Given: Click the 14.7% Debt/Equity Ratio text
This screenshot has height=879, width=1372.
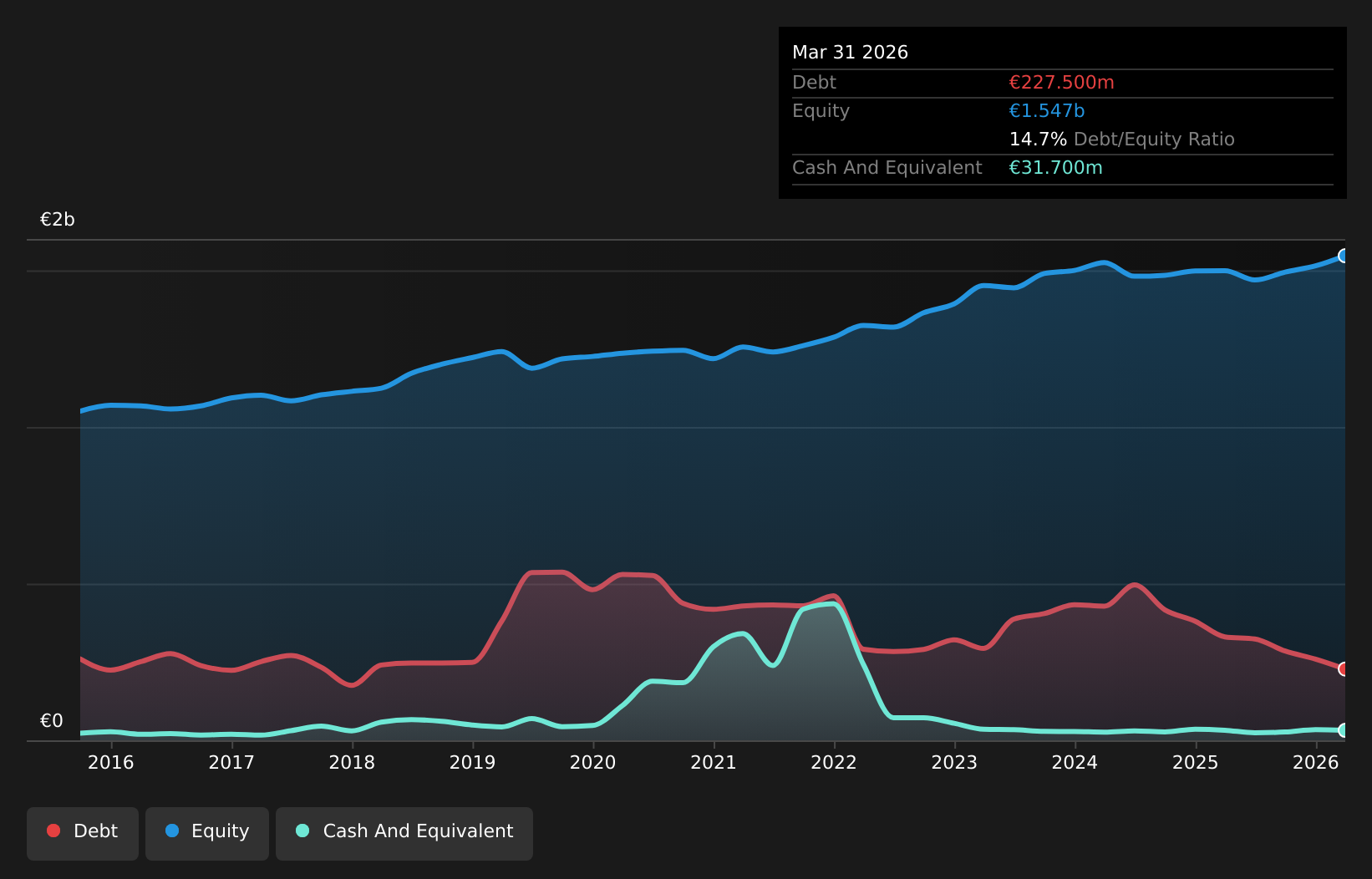Looking at the screenshot, I should coord(1121,140).
